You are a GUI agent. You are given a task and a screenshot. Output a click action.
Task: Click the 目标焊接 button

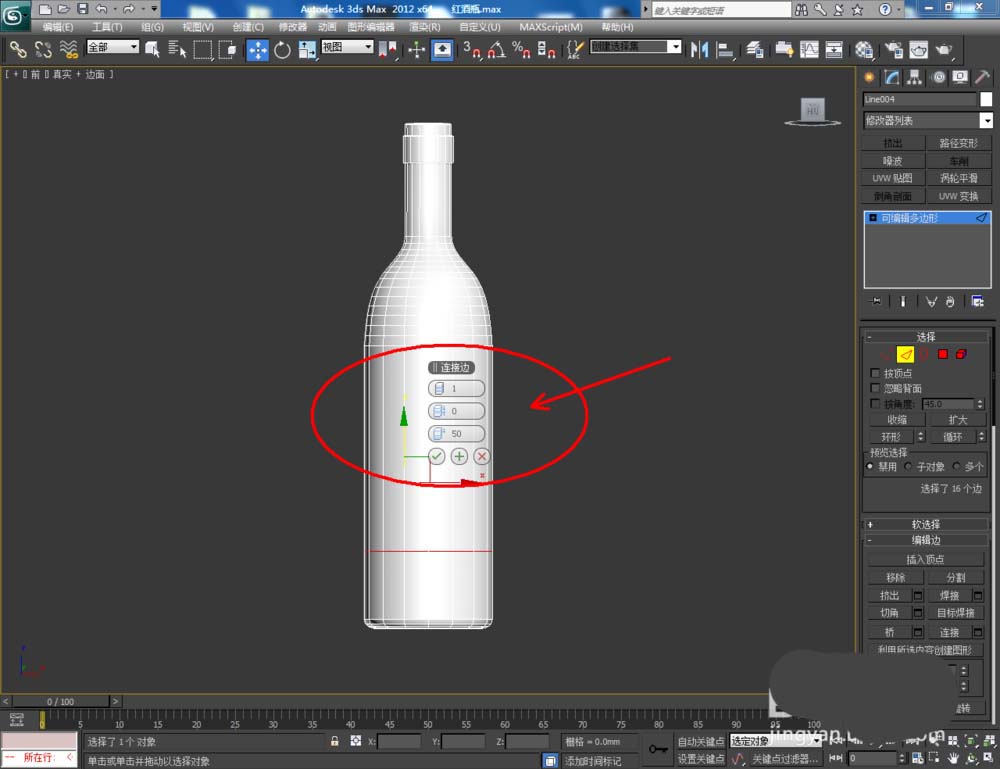click(x=955, y=613)
